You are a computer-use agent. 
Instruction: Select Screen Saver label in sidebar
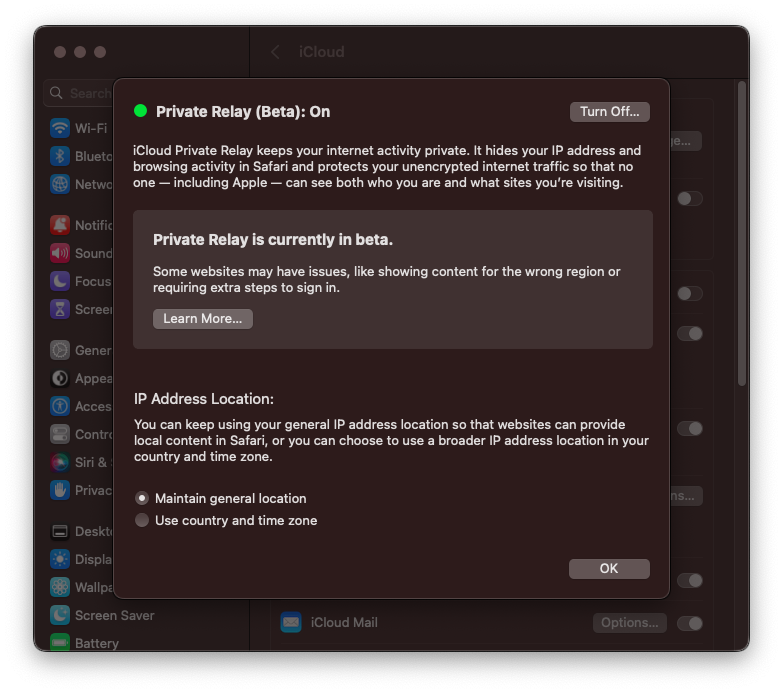(x=114, y=615)
